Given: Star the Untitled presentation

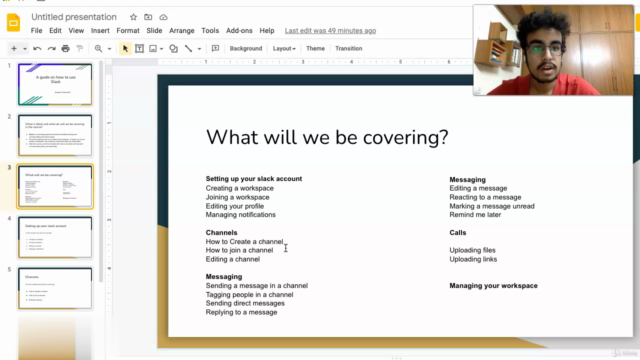Looking at the screenshot, I should point(133,17).
